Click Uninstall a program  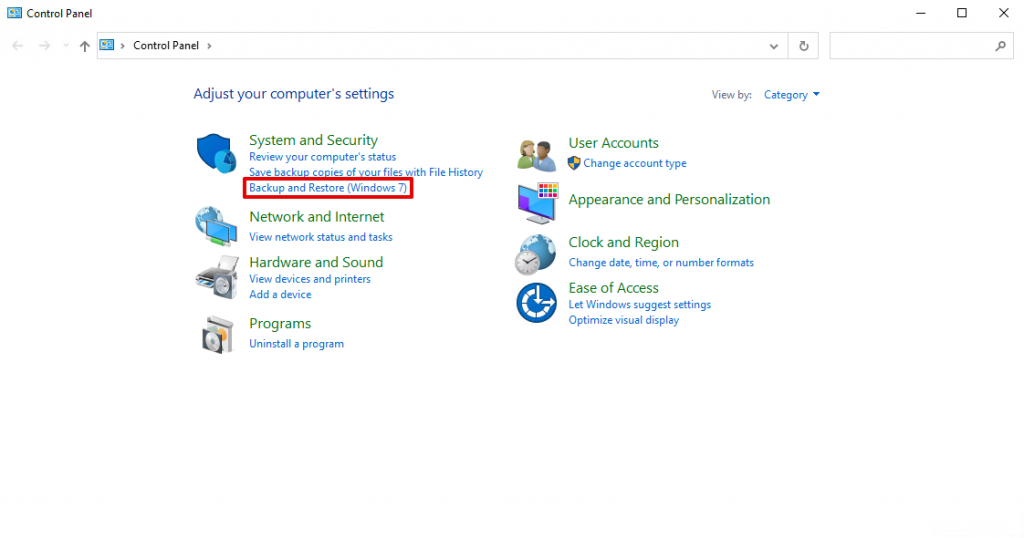[x=296, y=344]
